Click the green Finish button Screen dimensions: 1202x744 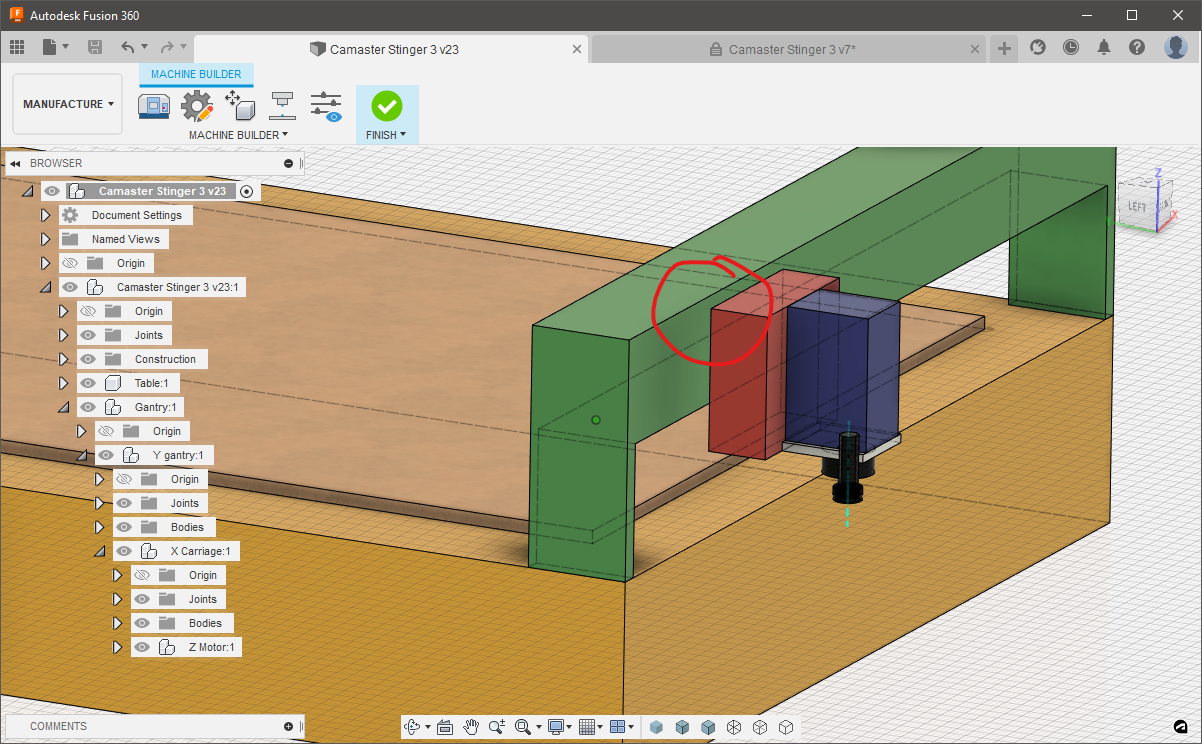[x=387, y=106]
